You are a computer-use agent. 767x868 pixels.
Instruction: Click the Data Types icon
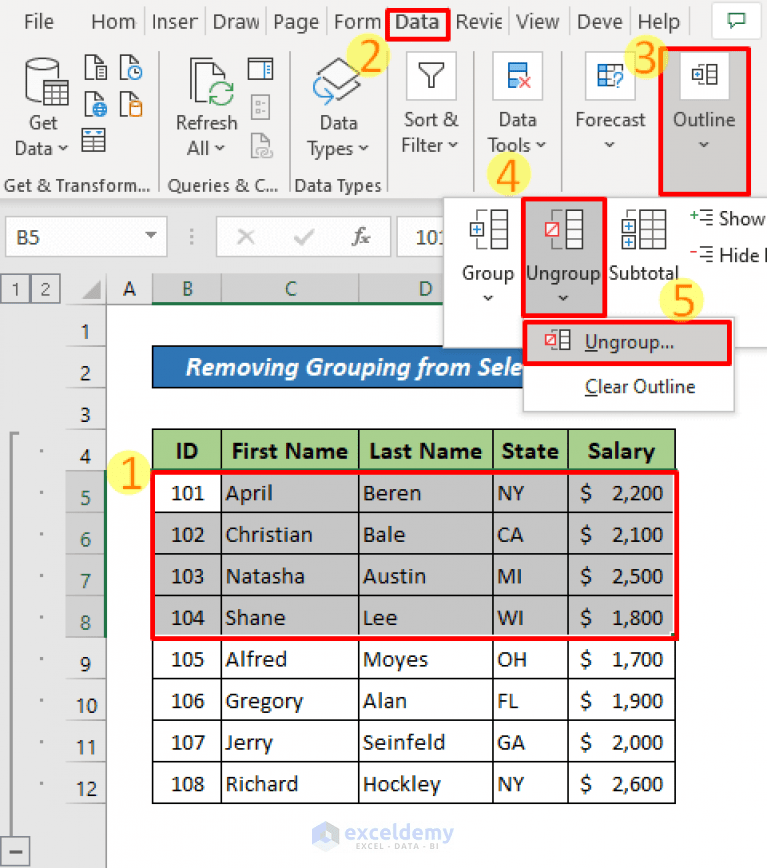click(336, 81)
